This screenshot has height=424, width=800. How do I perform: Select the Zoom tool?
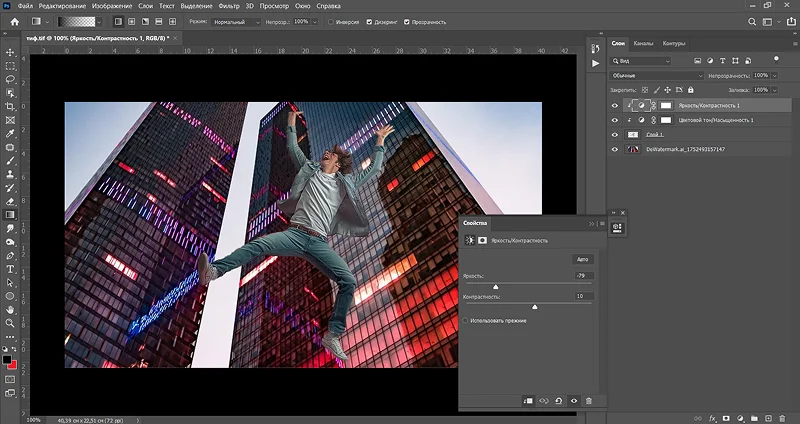[10, 323]
